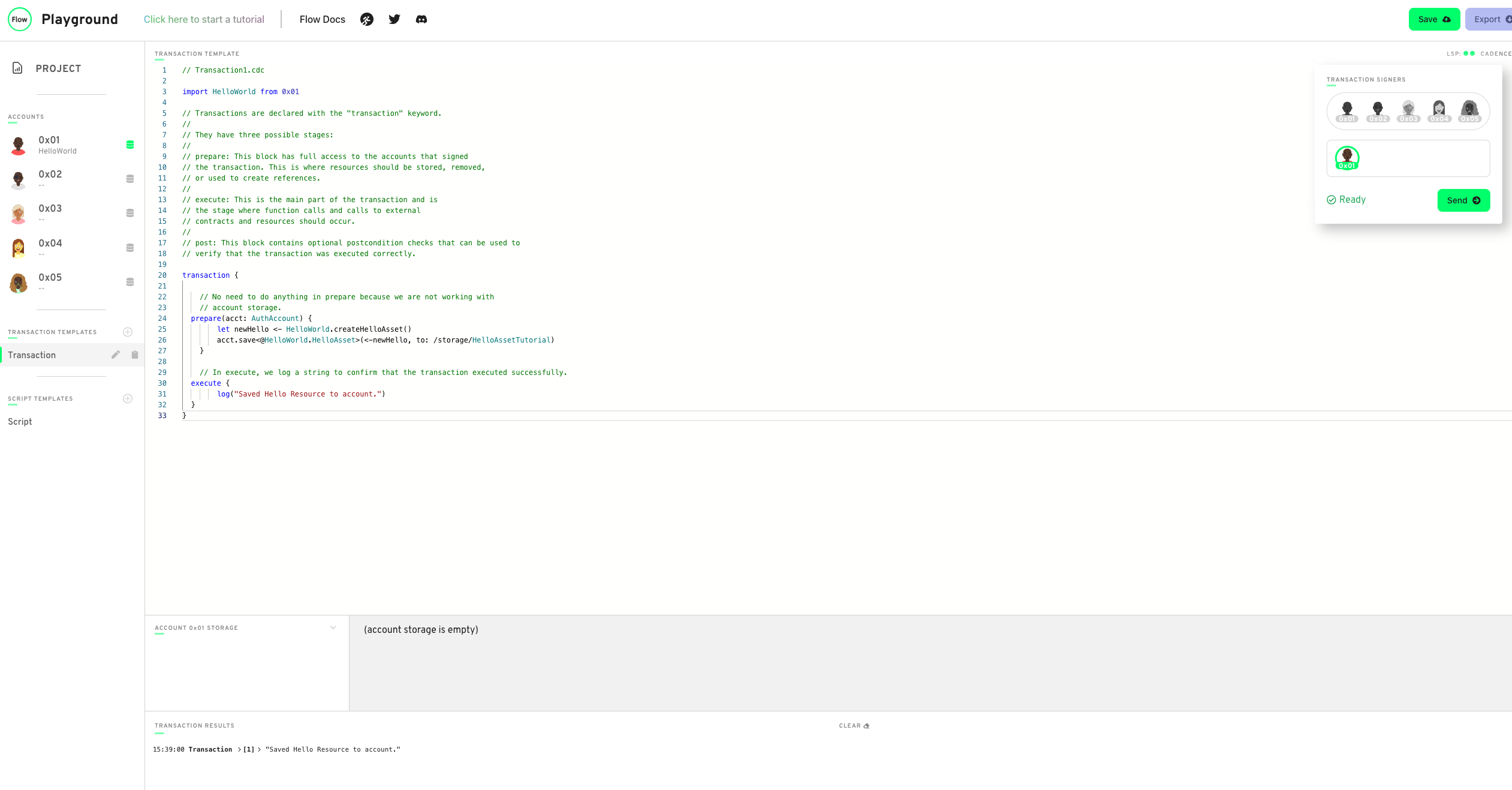Screen dimensions: 1512x790
Task: Click the rocket icon beside Flow Docs
Action: pyautogui.click(x=367, y=19)
